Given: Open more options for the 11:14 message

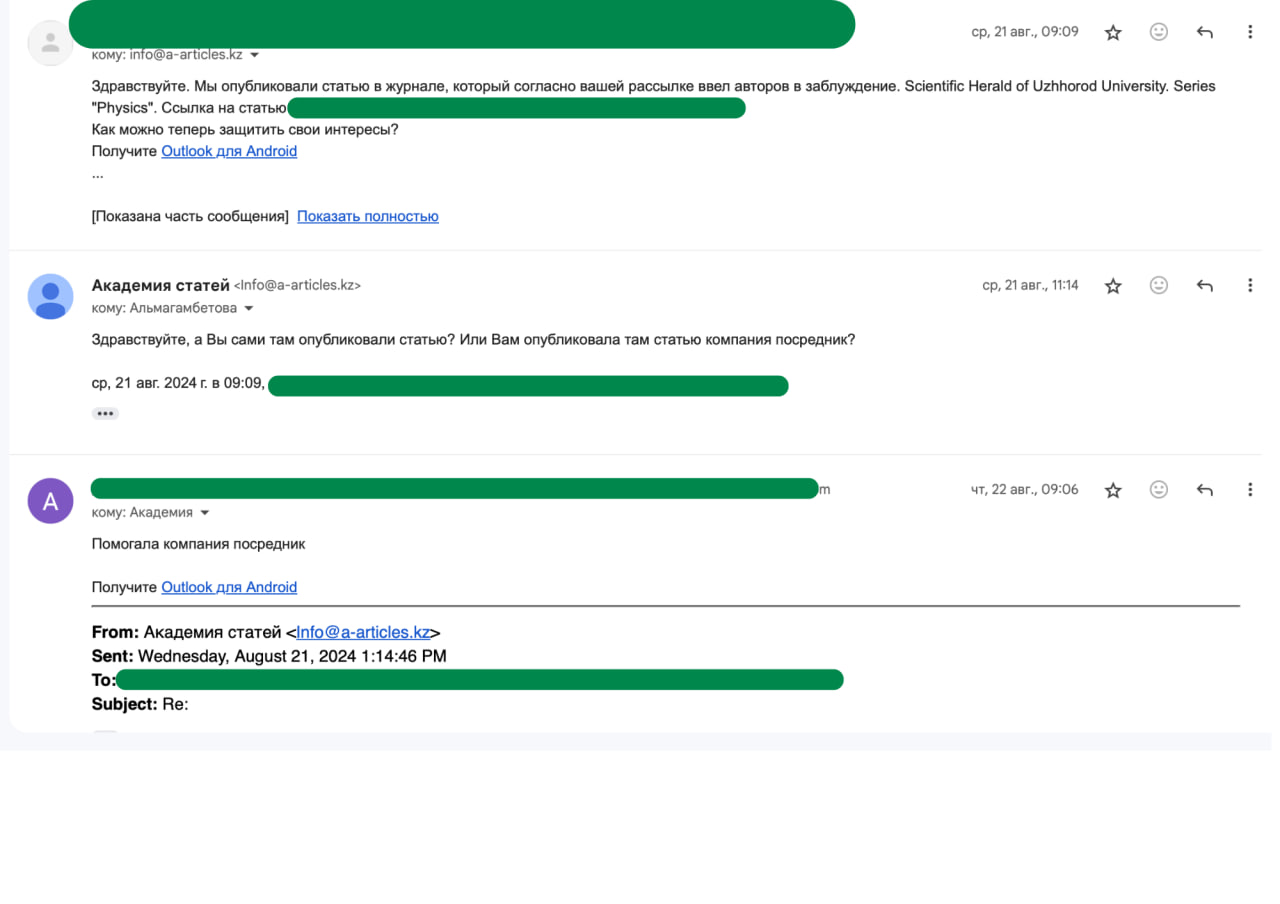Looking at the screenshot, I should [1250, 286].
